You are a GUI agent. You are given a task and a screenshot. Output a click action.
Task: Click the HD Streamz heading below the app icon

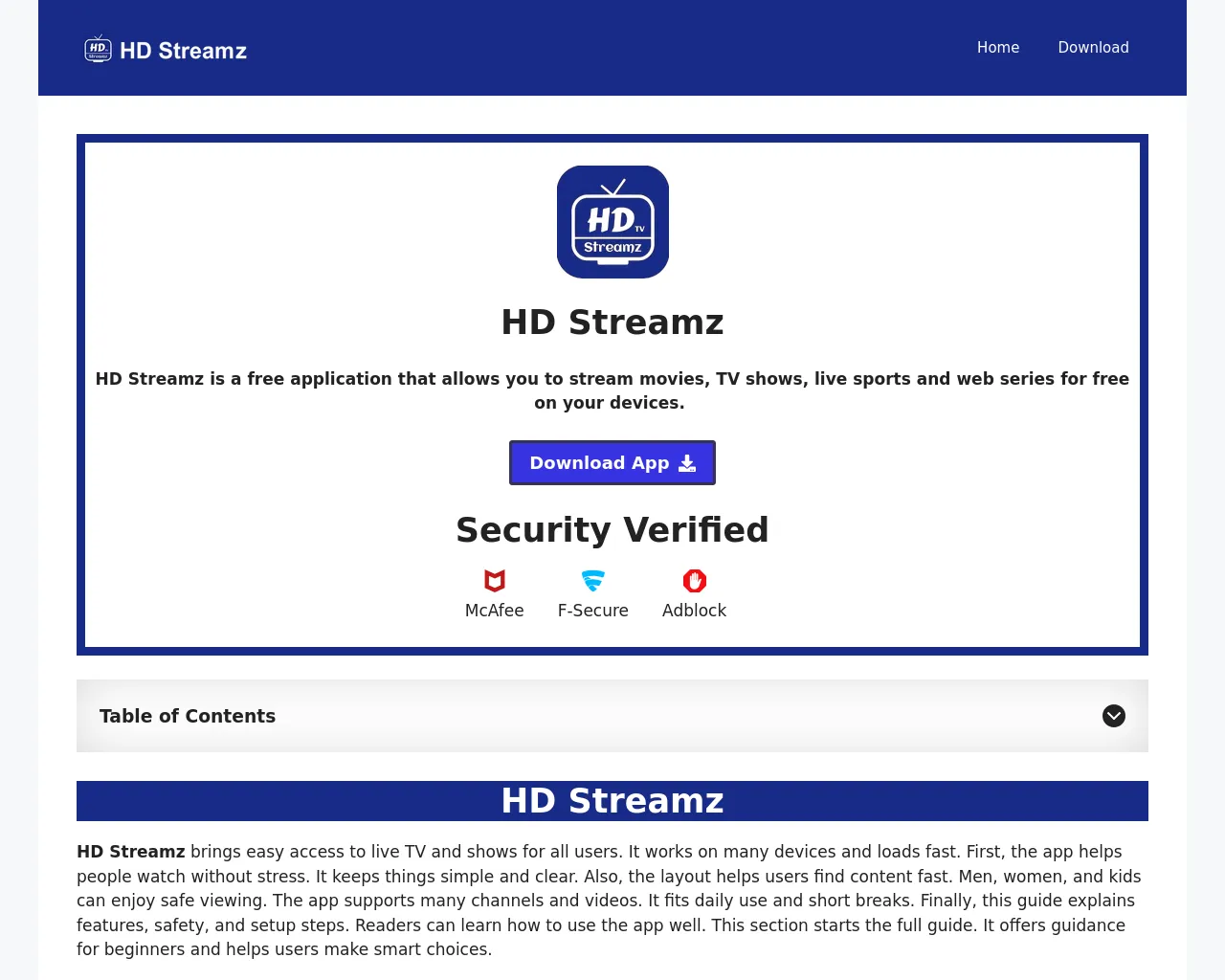click(x=612, y=323)
